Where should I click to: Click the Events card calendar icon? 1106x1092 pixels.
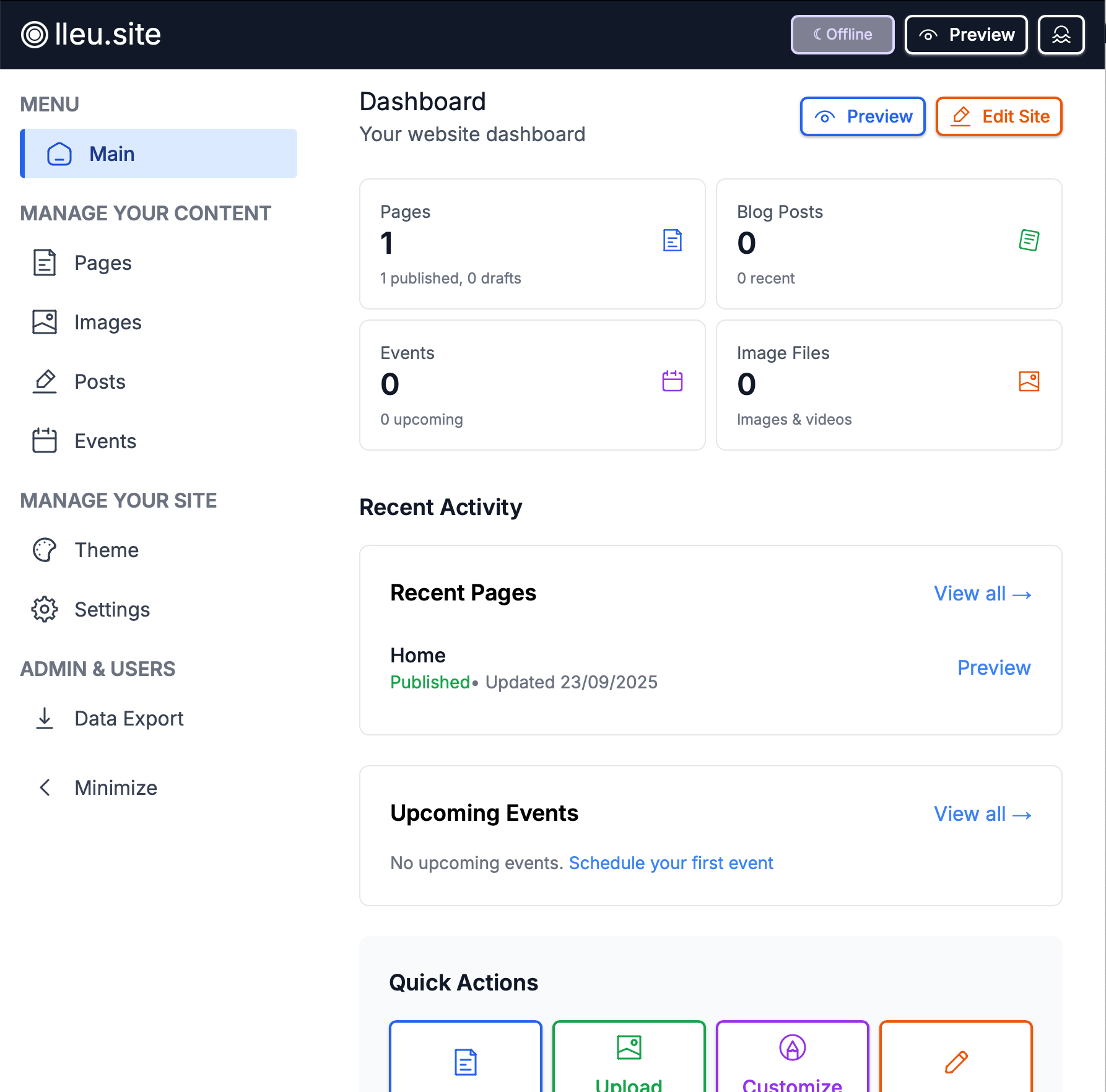point(672,381)
